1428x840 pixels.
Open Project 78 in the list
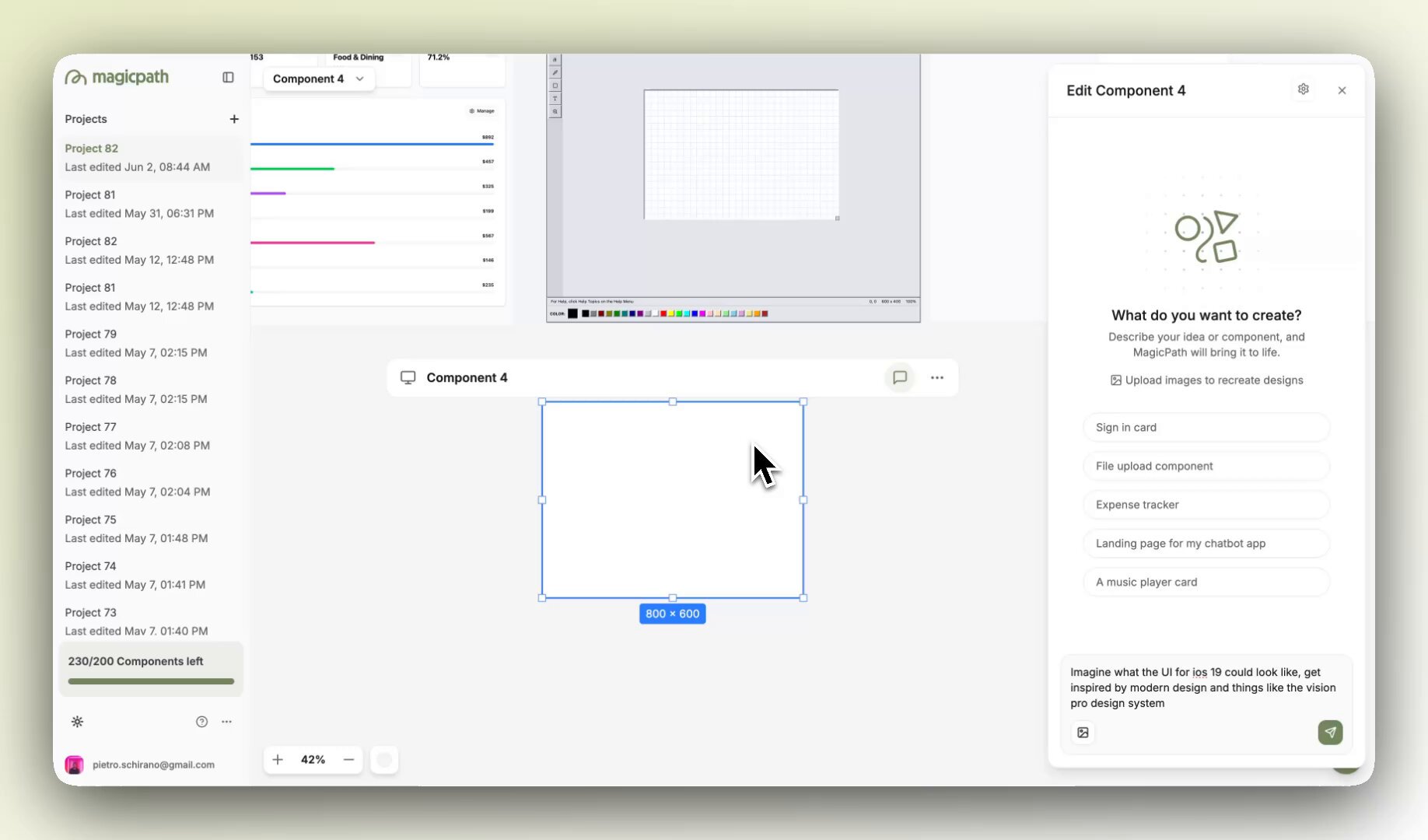(150, 390)
